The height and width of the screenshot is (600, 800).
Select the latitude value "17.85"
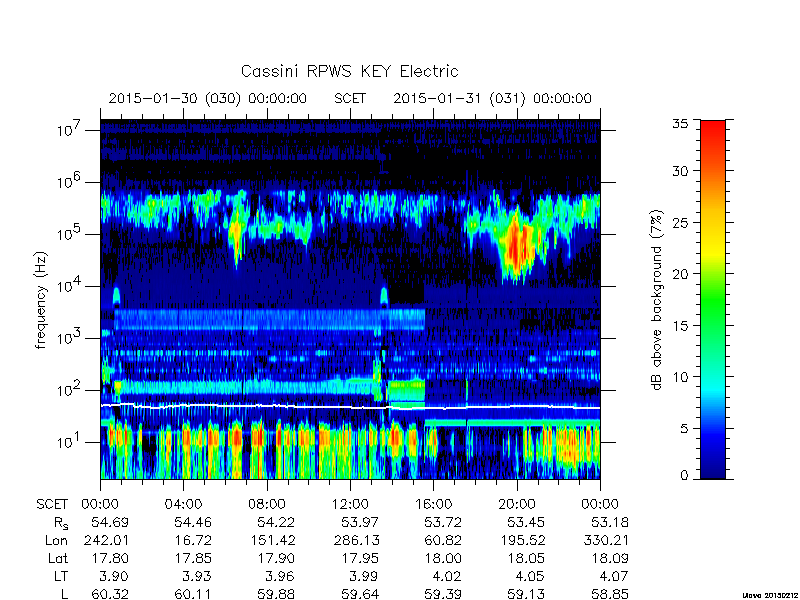[193, 558]
